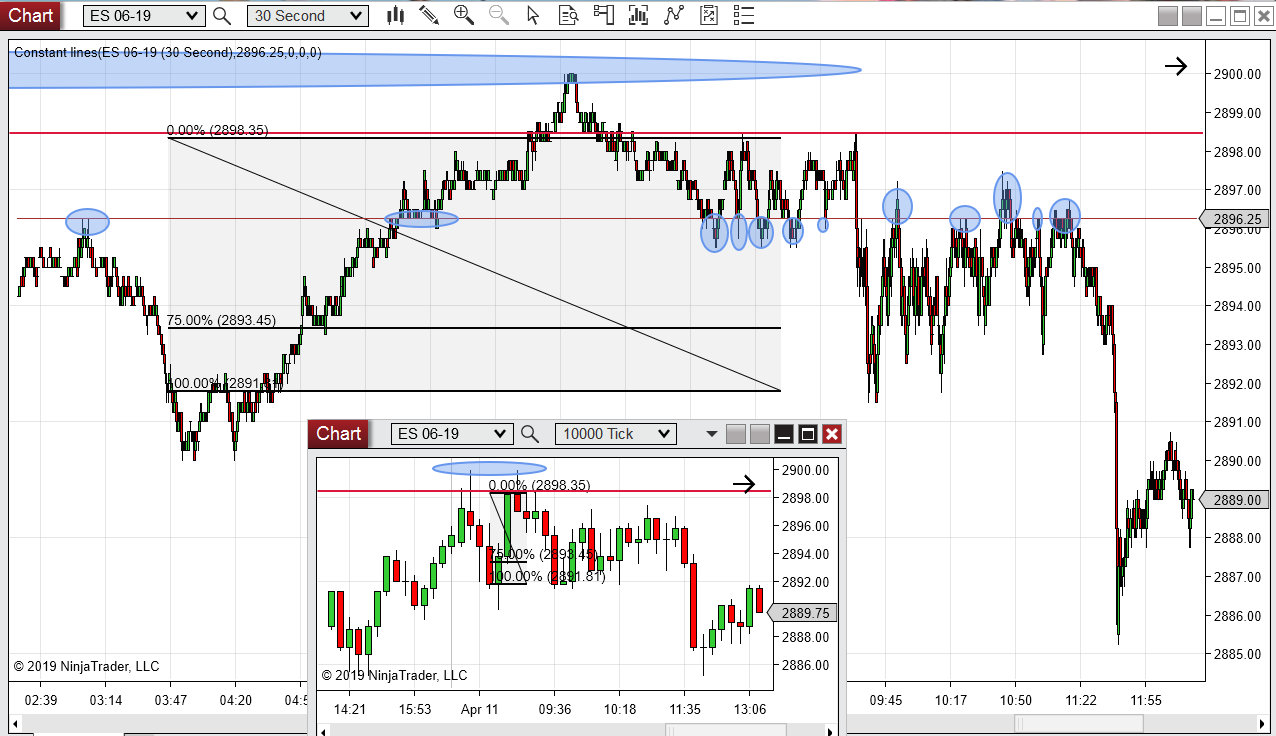Maximize the small 10000 Tick chart window
1276x736 pixels.
[x=808, y=434]
